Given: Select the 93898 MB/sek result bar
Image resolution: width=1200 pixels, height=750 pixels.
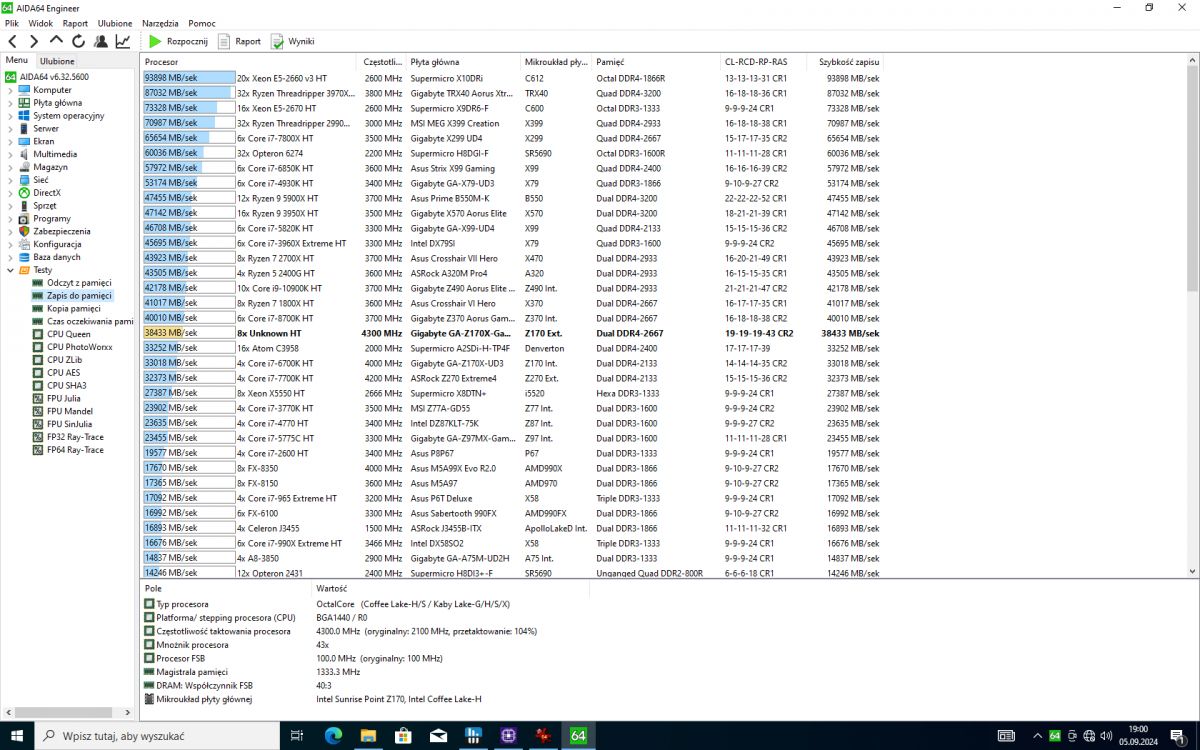Looking at the screenshot, I should tap(189, 78).
